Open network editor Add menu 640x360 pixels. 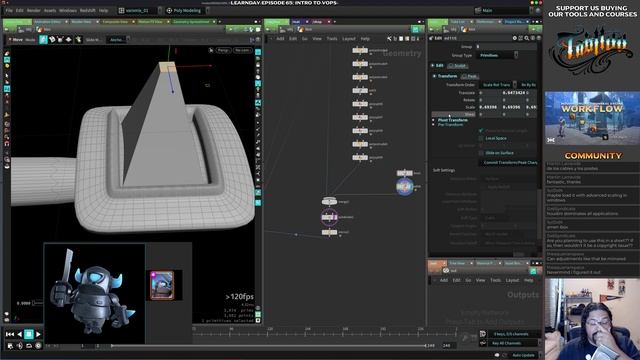[x=280, y=39]
